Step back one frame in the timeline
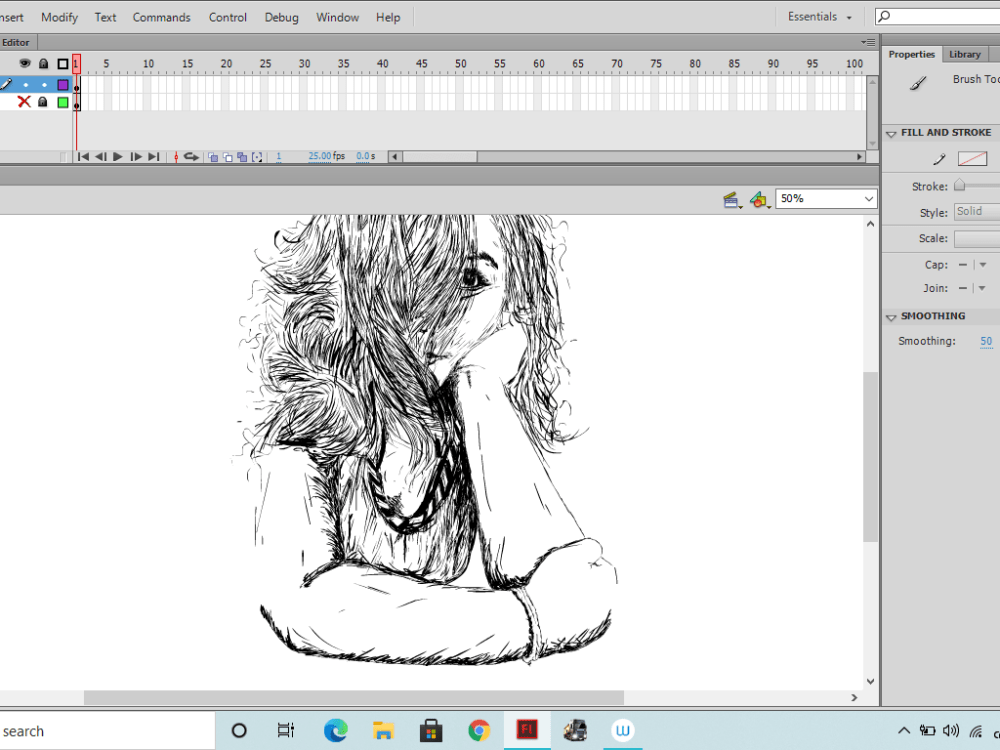 pyautogui.click(x=101, y=157)
